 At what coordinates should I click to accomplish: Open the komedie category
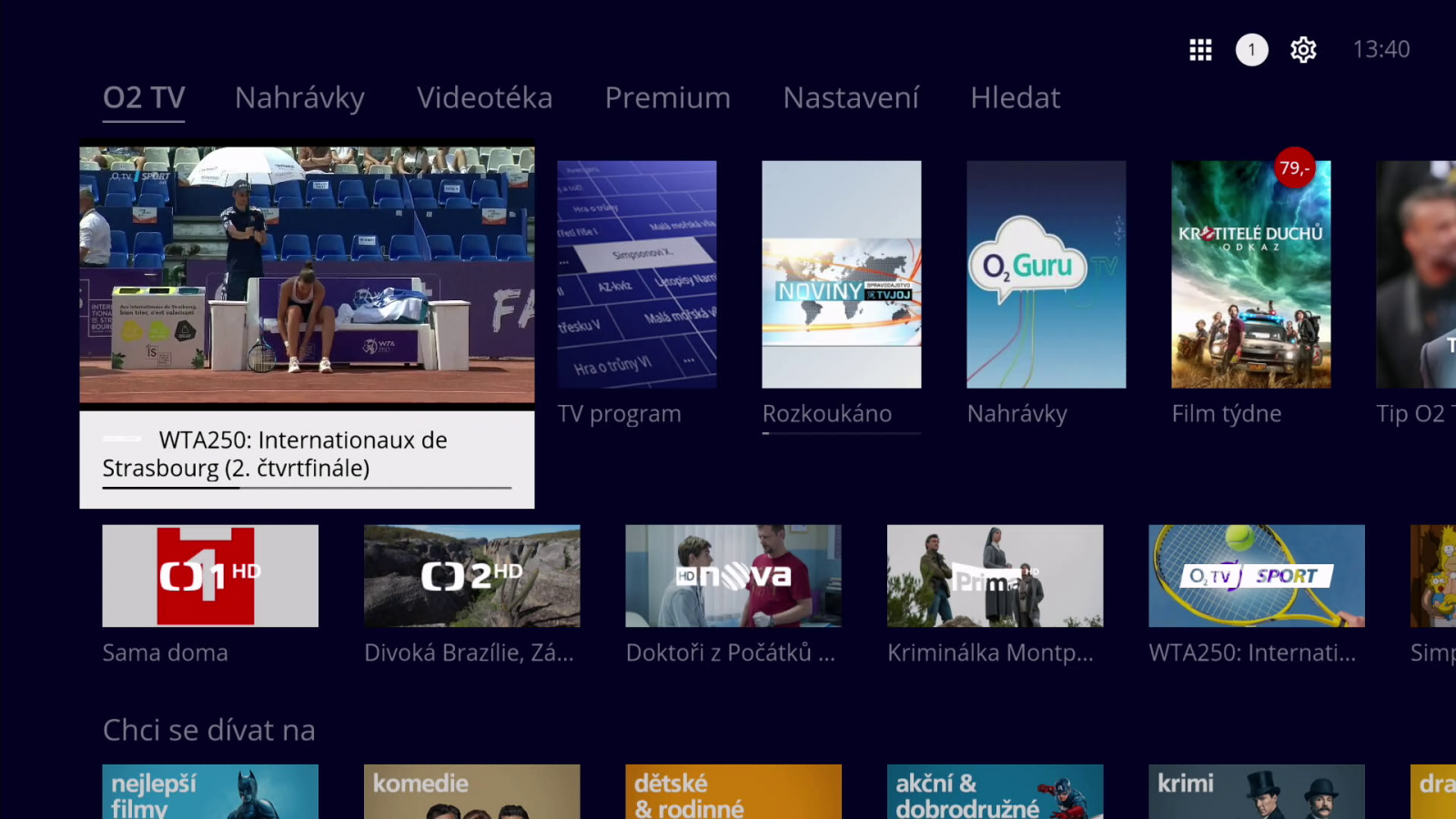(x=471, y=792)
